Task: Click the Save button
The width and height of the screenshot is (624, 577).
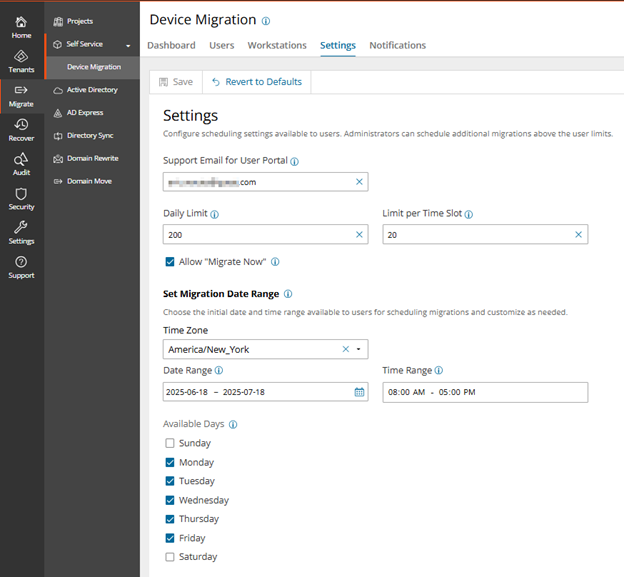Action: click(x=176, y=82)
